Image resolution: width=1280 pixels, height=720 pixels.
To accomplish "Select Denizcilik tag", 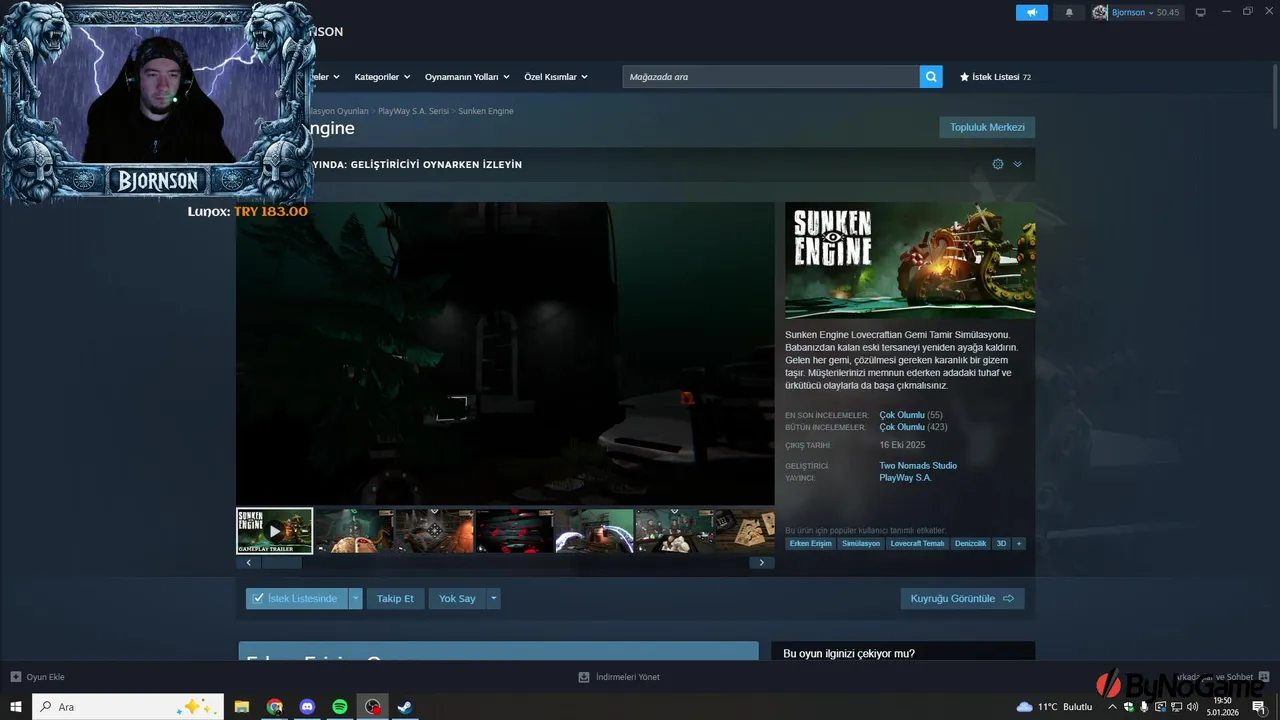I will click(x=970, y=544).
